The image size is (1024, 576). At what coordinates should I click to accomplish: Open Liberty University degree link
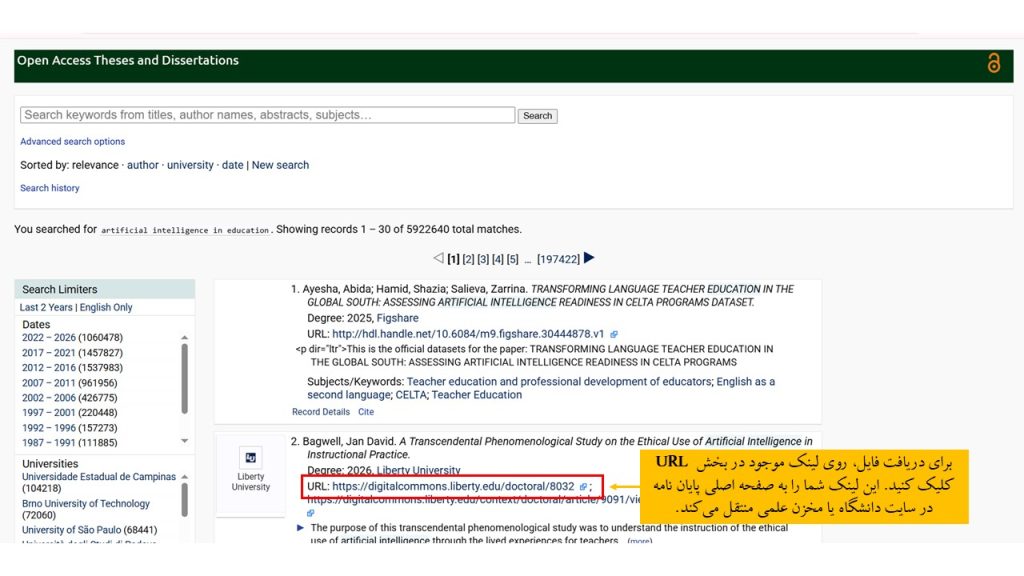419,471
